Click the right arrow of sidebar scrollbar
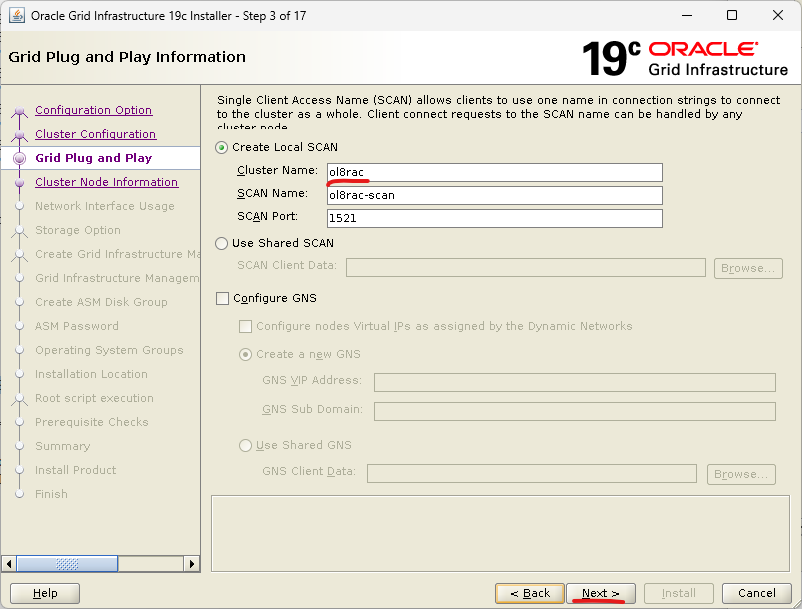 (x=191, y=563)
